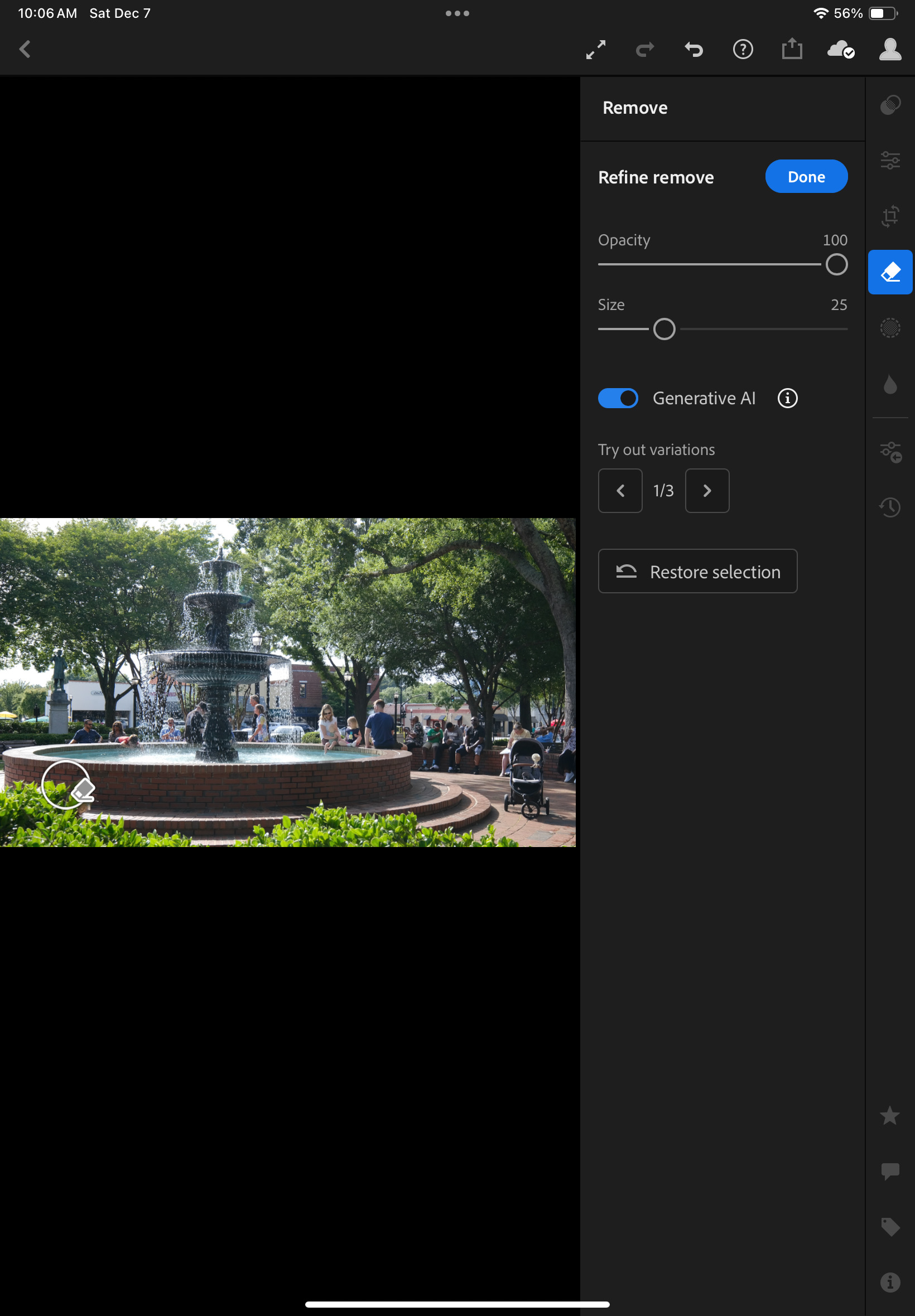This screenshot has height=1316, width=915.
Task: Tap the back arrow to exit editing
Action: tap(25, 49)
